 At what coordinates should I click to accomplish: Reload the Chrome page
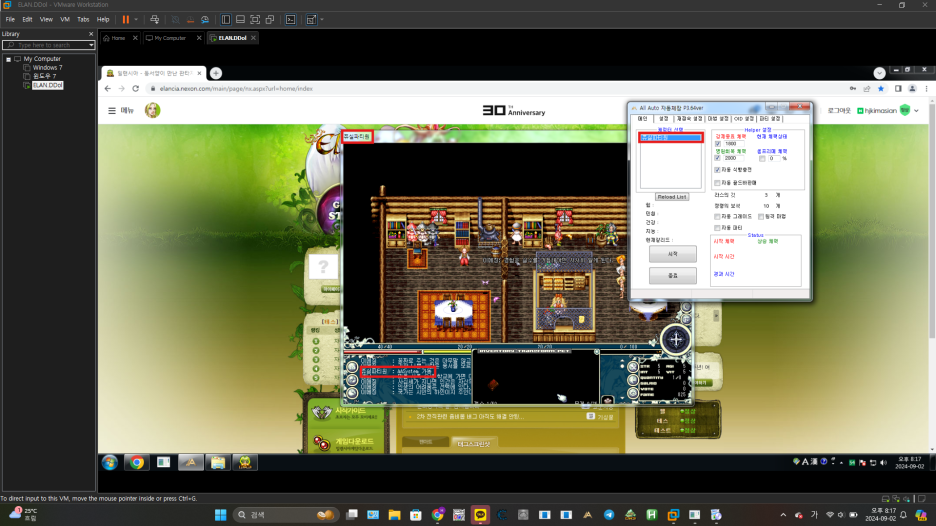click(136, 88)
